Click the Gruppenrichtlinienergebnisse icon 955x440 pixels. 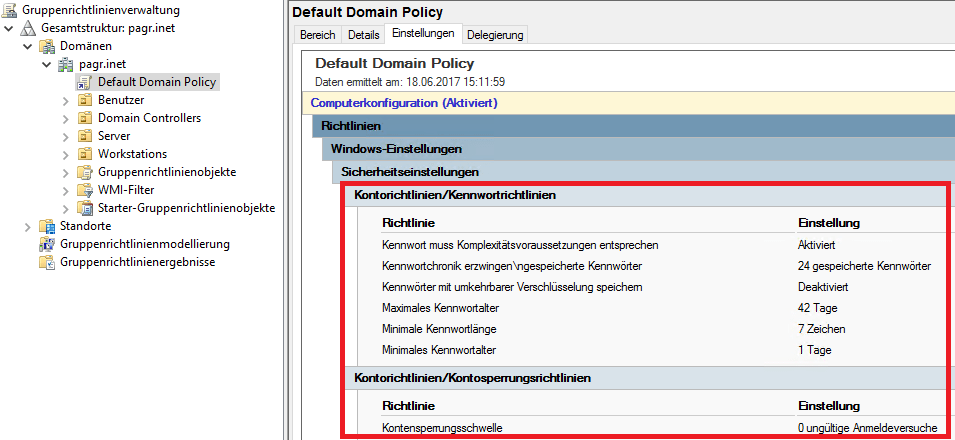point(46,262)
